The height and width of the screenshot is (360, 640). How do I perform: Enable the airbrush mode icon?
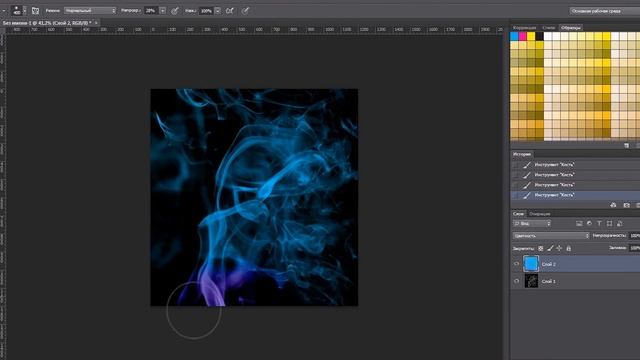click(230, 11)
